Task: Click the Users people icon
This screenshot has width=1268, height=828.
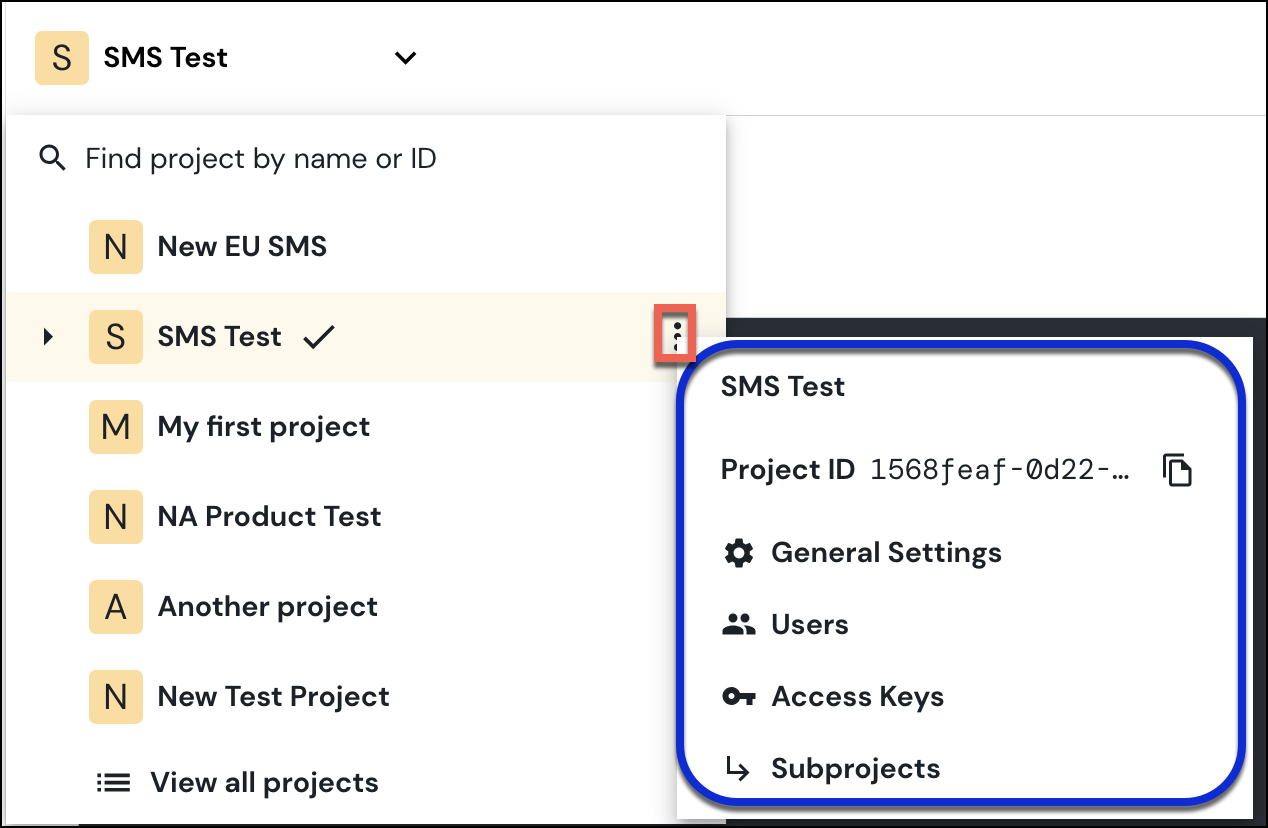Action: click(x=737, y=624)
